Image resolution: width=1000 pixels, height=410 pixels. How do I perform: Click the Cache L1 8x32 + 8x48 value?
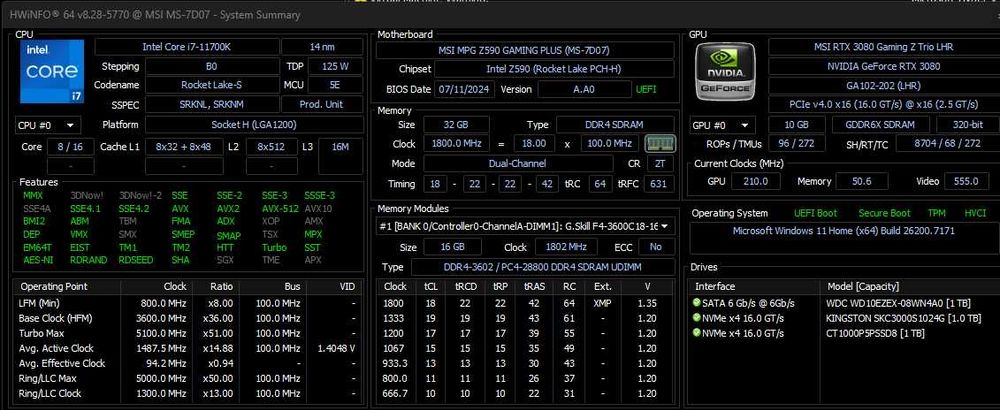pos(184,147)
